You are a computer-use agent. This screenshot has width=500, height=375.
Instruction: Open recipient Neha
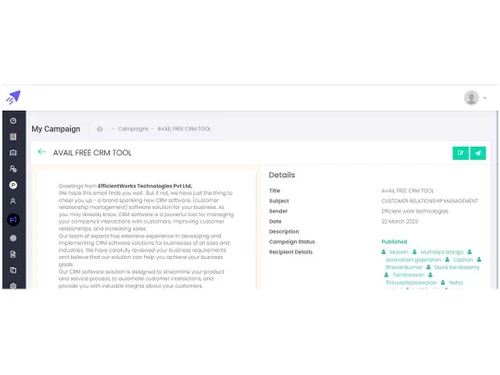click(456, 283)
